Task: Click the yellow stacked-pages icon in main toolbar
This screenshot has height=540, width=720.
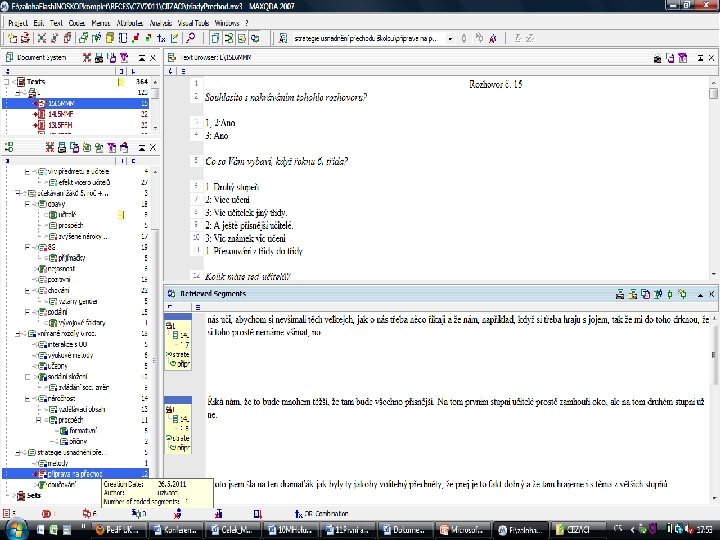Action: click(x=110, y=38)
